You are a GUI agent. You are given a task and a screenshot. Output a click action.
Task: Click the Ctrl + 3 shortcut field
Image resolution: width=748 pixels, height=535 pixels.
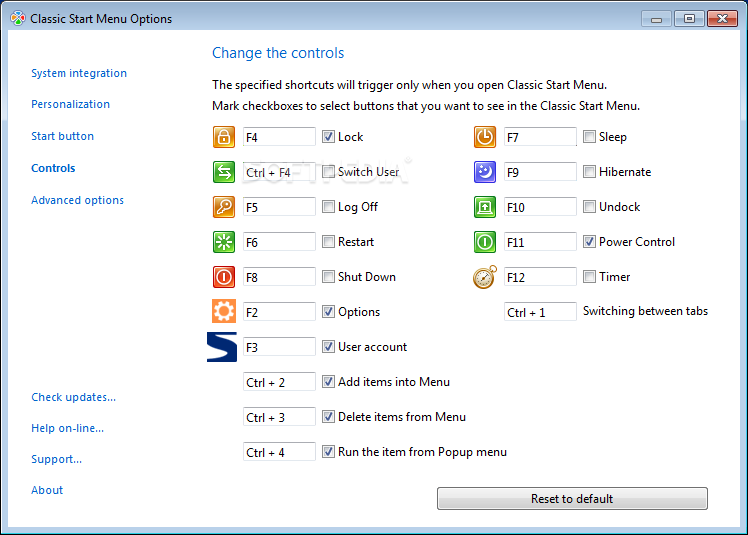tap(279, 417)
